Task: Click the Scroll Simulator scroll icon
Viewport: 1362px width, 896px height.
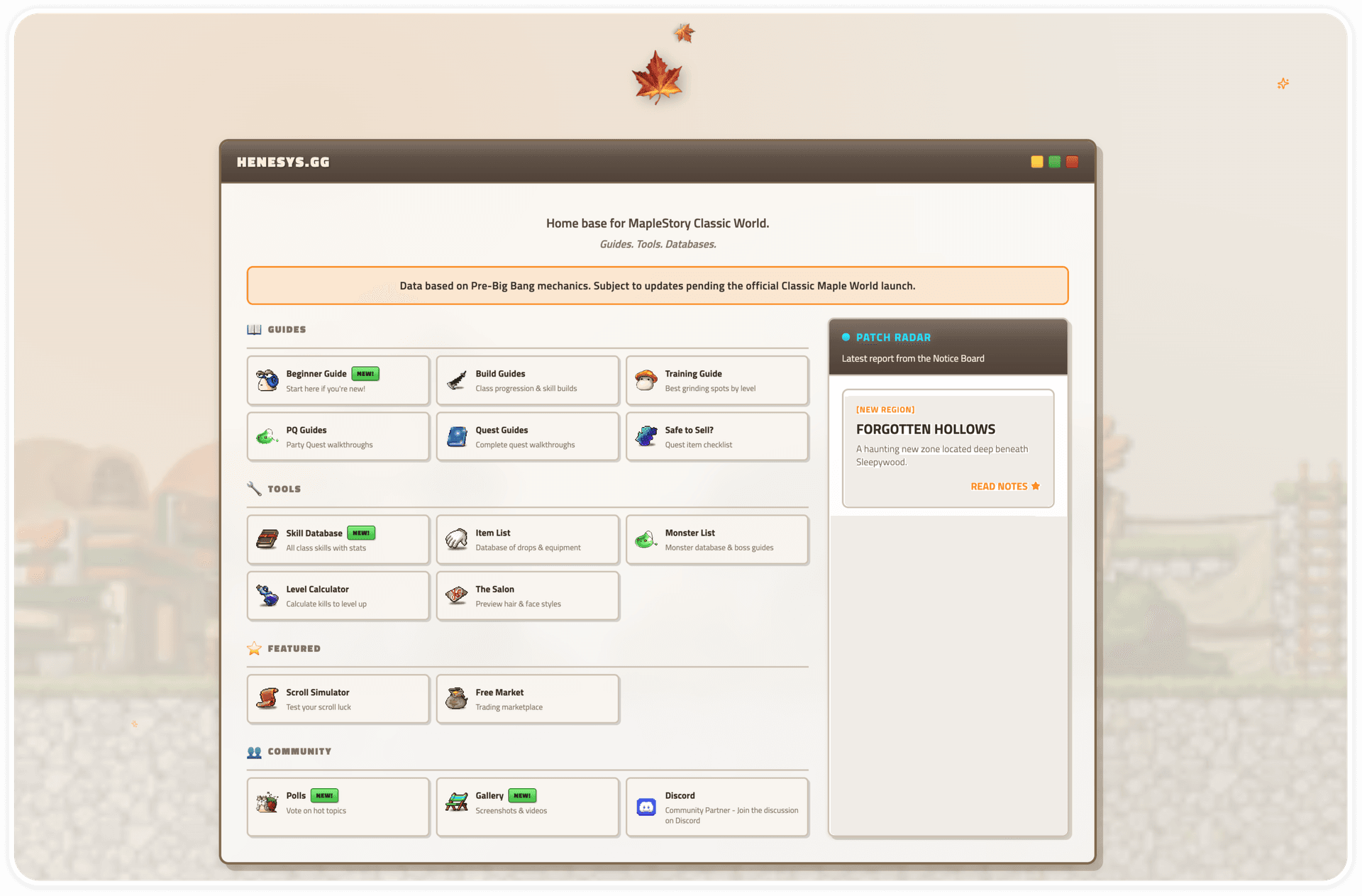Action: click(x=267, y=699)
